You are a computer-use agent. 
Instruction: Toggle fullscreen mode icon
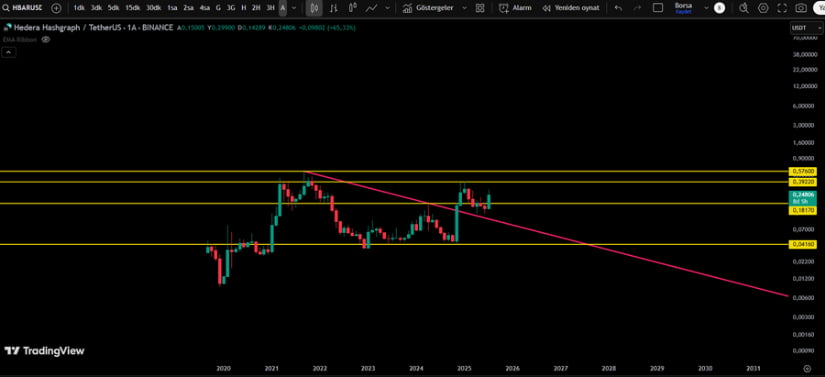pos(782,8)
